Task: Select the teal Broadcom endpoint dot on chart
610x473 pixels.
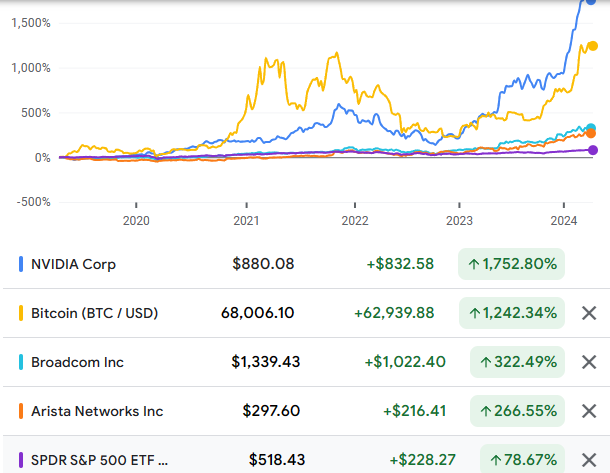Action: click(591, 128)
